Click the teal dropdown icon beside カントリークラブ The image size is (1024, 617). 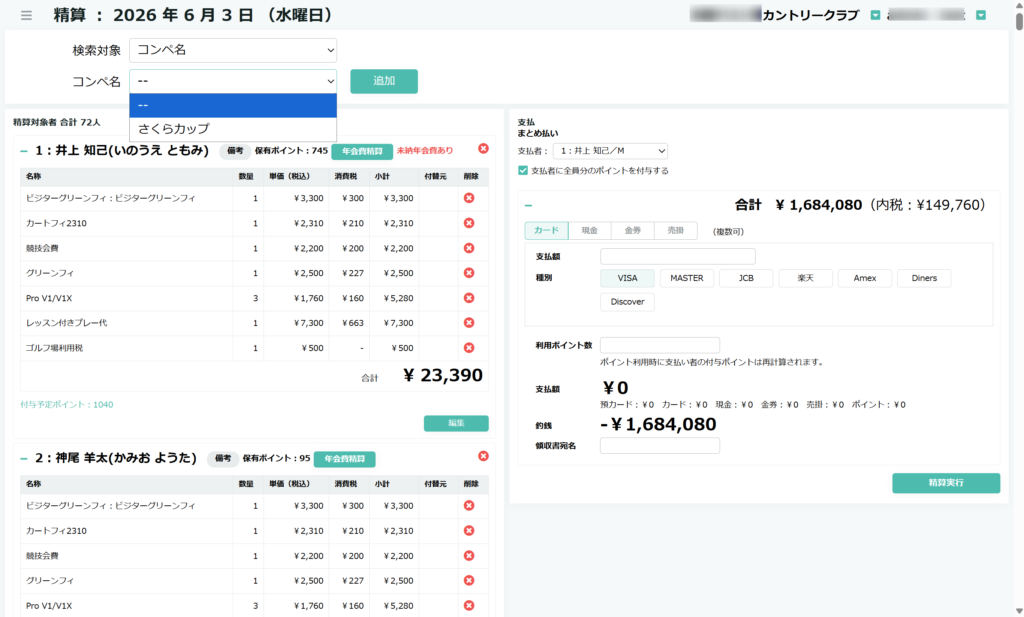pyautogui.click(x=875, y=15)
